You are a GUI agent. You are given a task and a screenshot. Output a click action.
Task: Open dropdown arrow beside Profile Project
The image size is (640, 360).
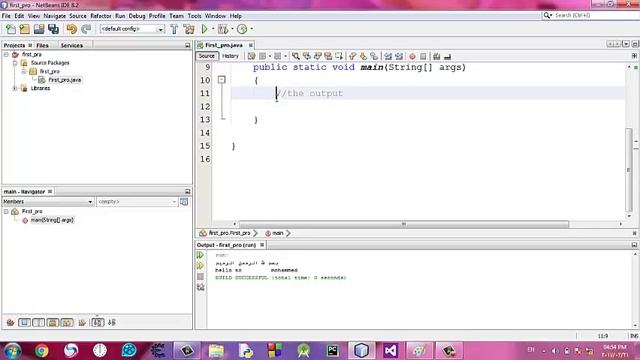tap(251, 29)
